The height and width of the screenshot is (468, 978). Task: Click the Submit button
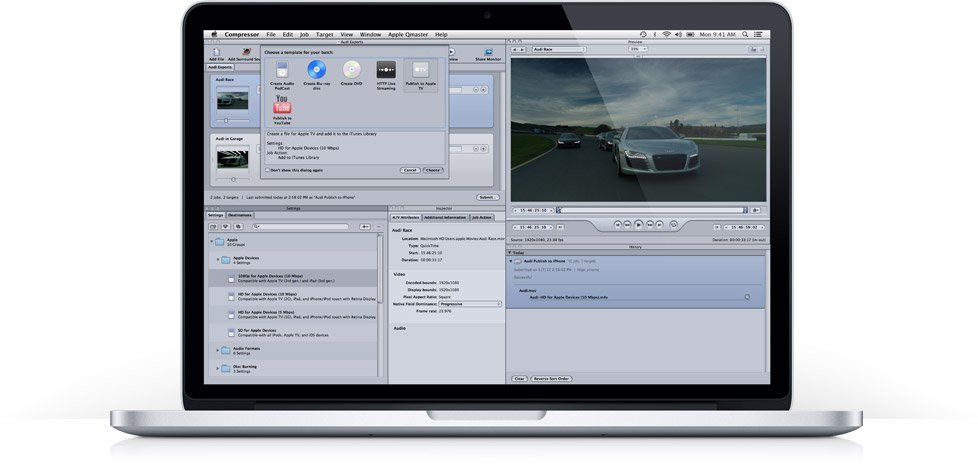click(x=488, y=197)
